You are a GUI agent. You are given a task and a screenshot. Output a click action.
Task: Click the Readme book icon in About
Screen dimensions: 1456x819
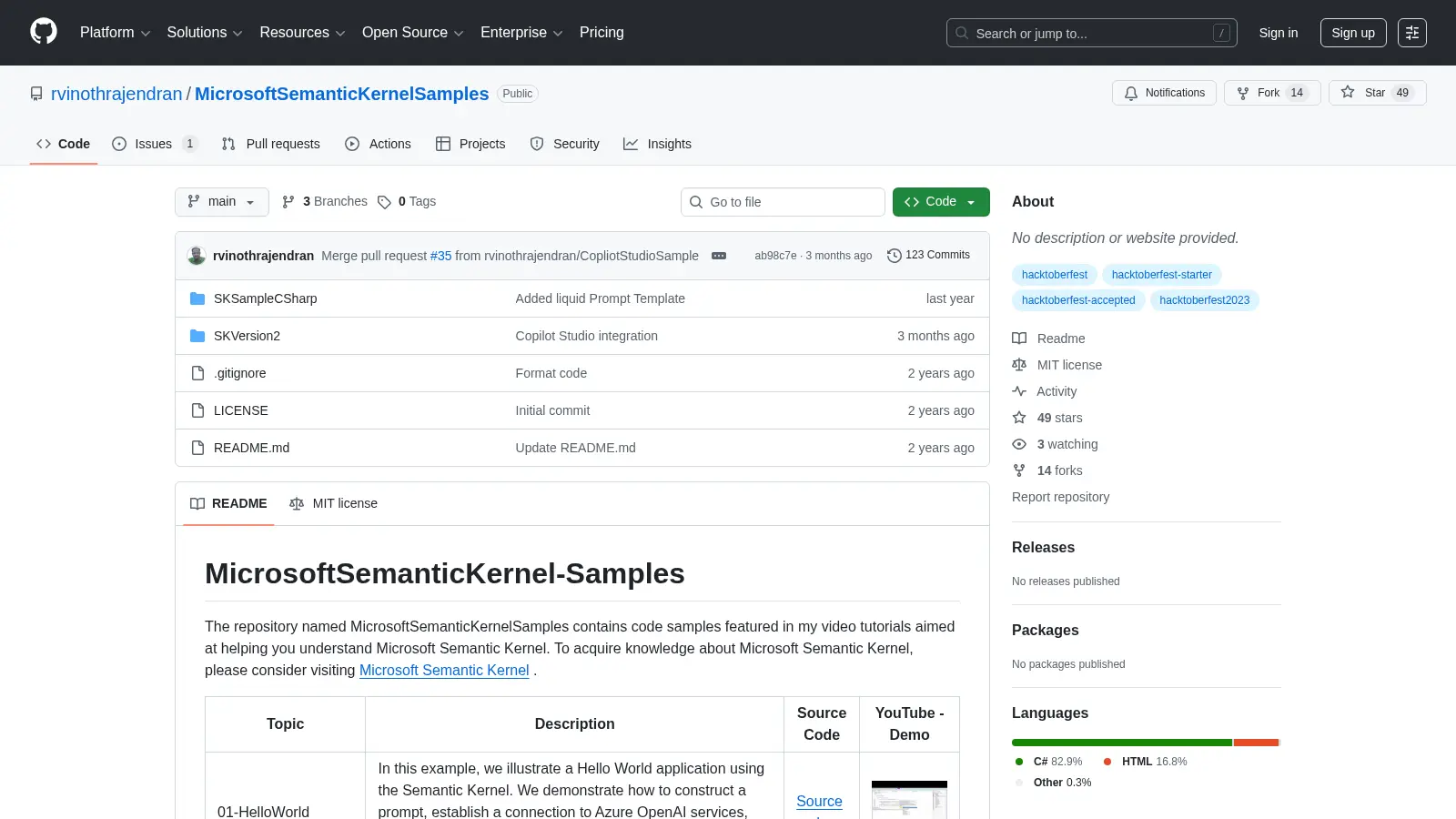1019,339
